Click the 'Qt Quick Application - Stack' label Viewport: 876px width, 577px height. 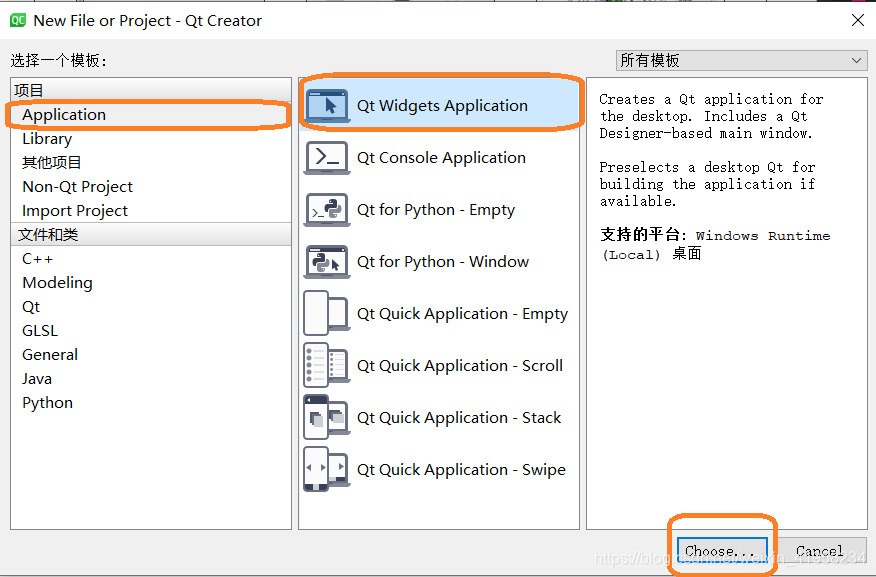(x=459, y=417)
